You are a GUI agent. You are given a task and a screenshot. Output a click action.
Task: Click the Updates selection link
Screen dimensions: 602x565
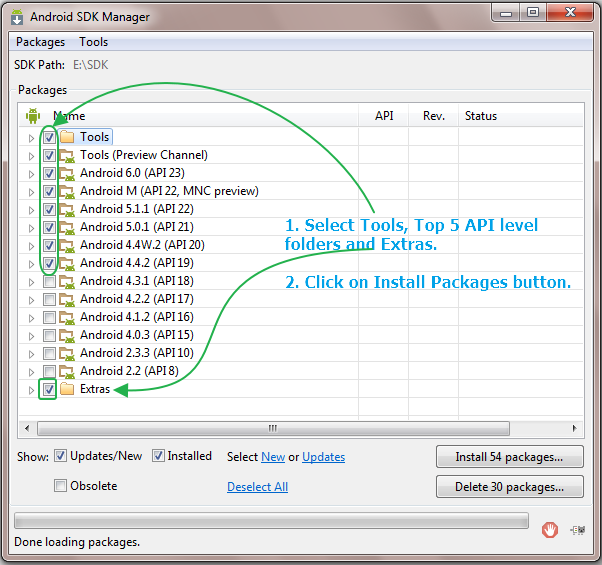(323, 457)
